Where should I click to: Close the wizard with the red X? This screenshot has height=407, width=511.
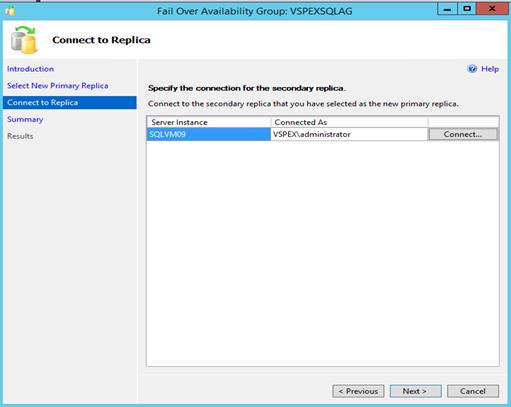click(492, 9)
